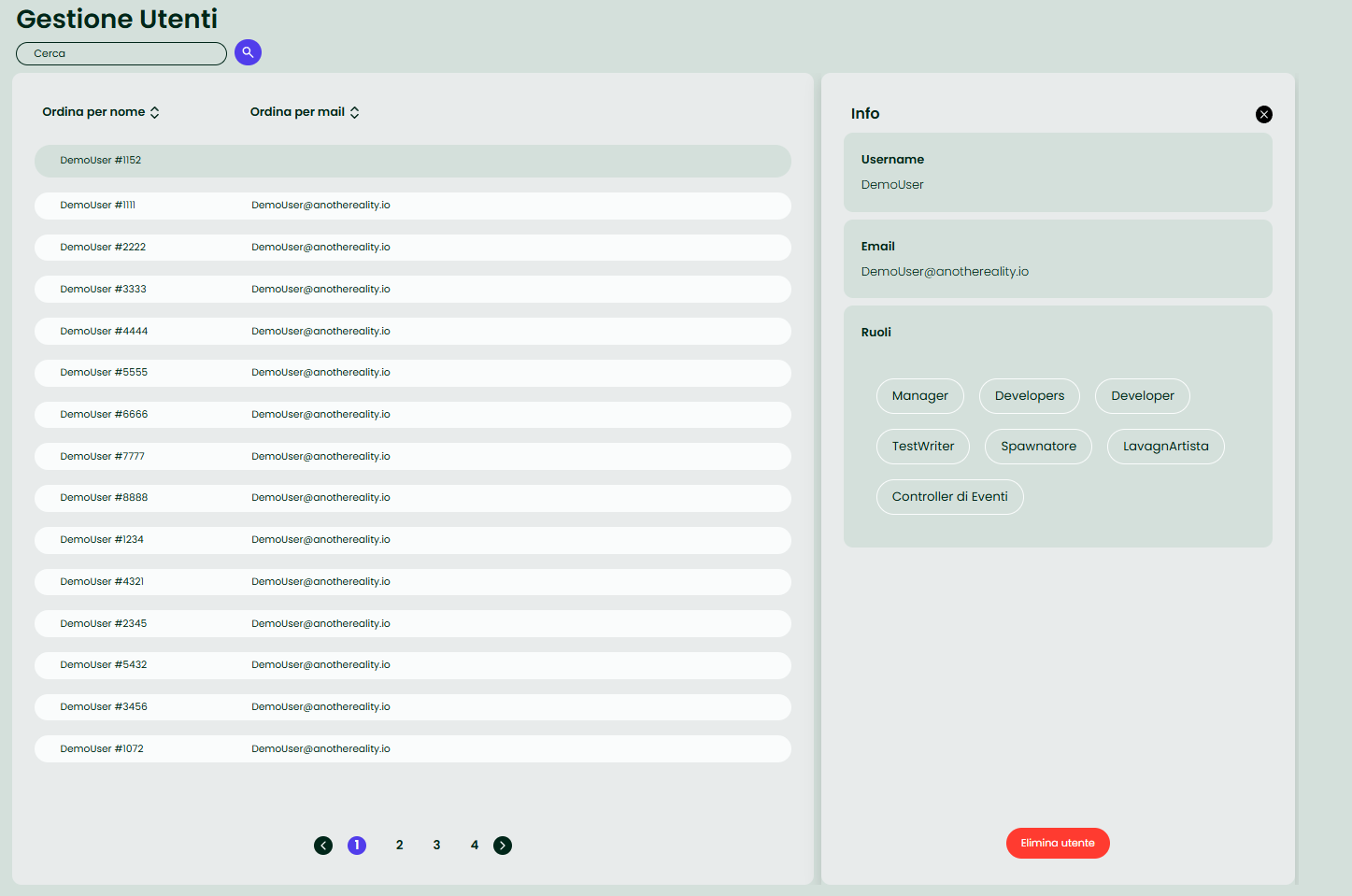Close the Info panel

click(x=1263, y=114)
